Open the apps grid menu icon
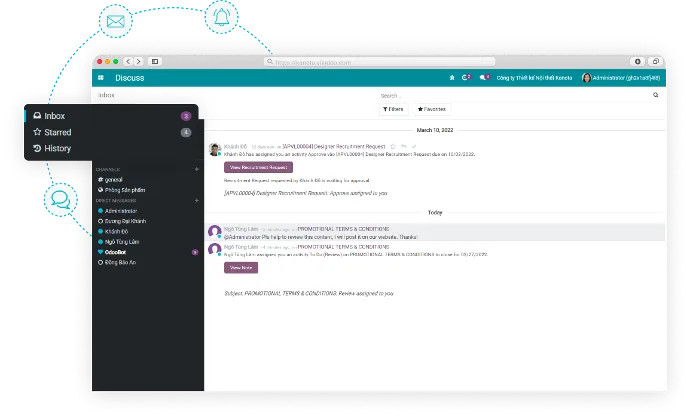The image size is (690, 418). point(101,78)
